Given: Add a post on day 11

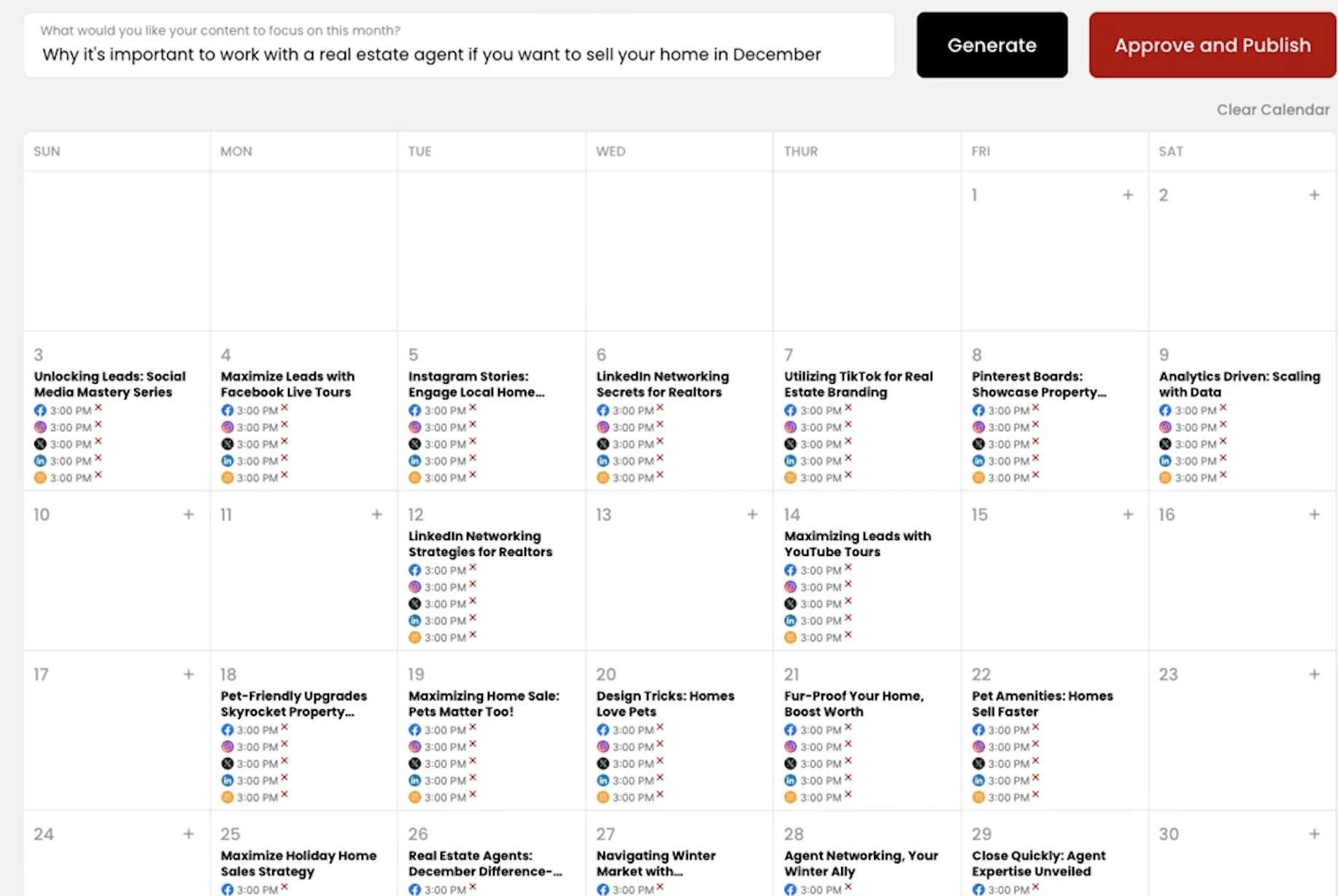Looking at the screenshot, I should coord(376,514).
